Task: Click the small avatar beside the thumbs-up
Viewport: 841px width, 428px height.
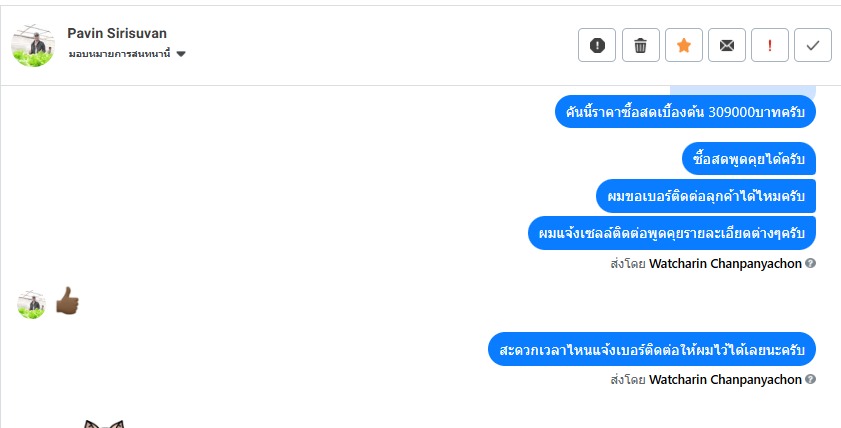Action: coord(31,304)
